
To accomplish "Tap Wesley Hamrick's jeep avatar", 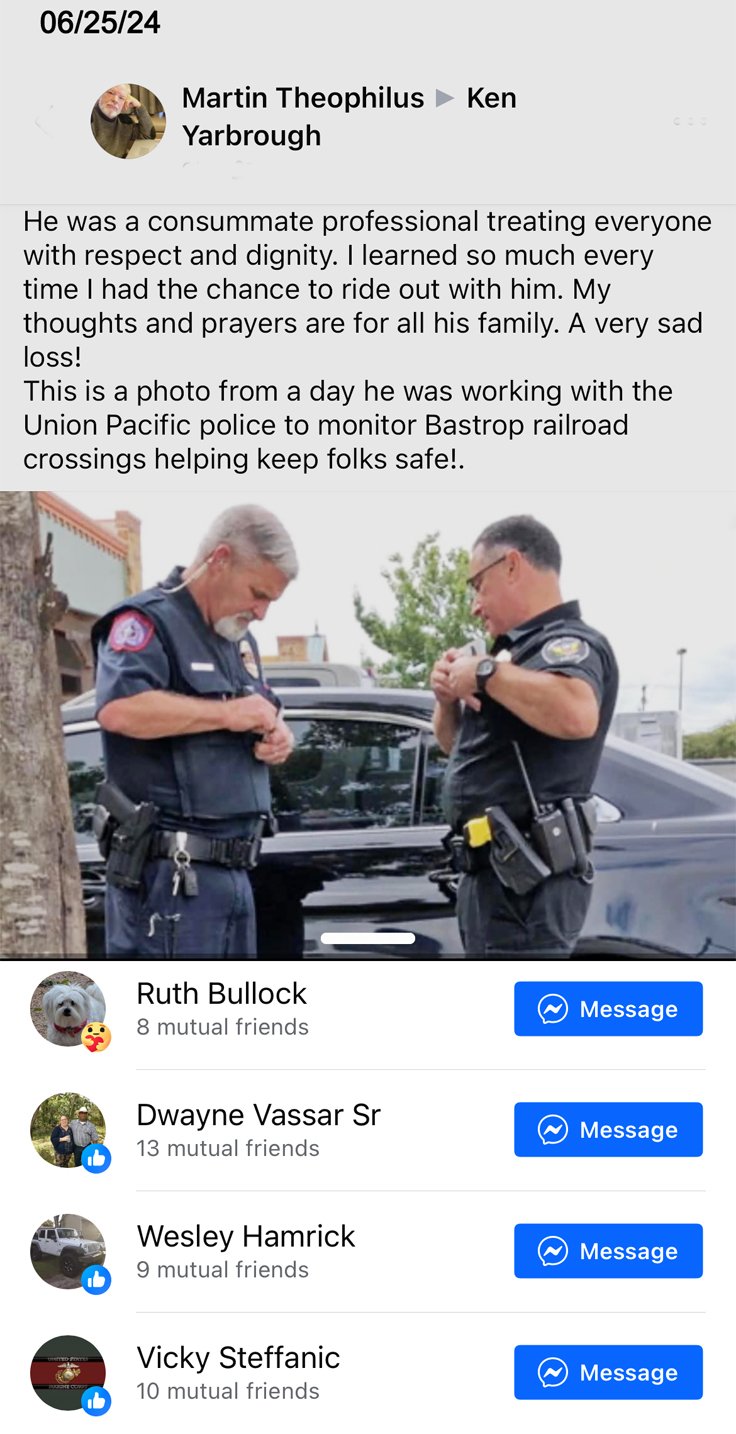I will [67, 1251].
